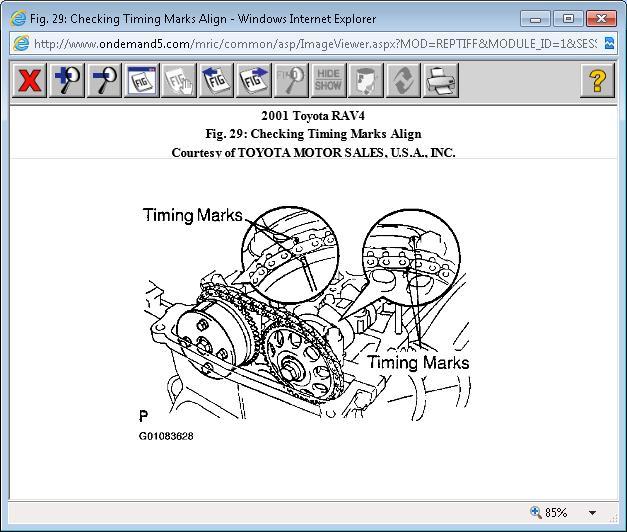Zoom out with the minus magnifier tool

[104, 80]
